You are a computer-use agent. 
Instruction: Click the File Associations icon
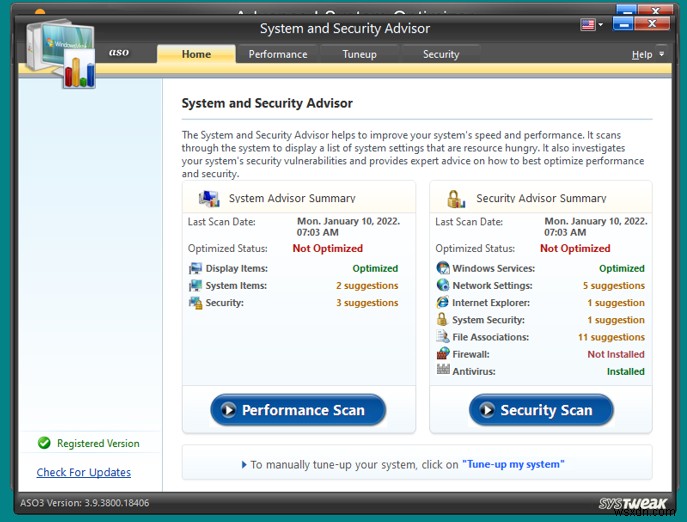(443, 337)
